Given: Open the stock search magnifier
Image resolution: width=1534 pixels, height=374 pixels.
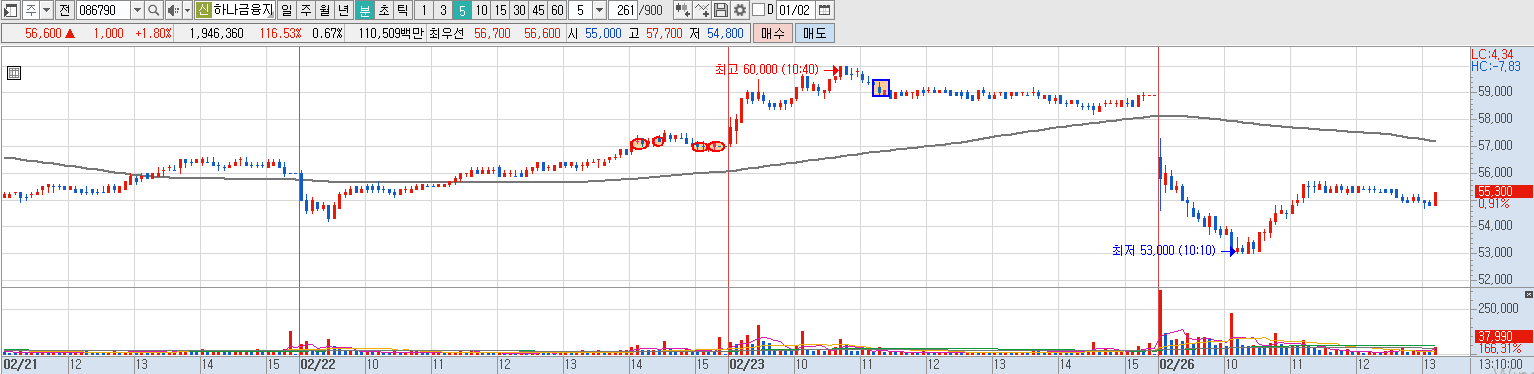Looking at the screenshot, I should (153, 10).
